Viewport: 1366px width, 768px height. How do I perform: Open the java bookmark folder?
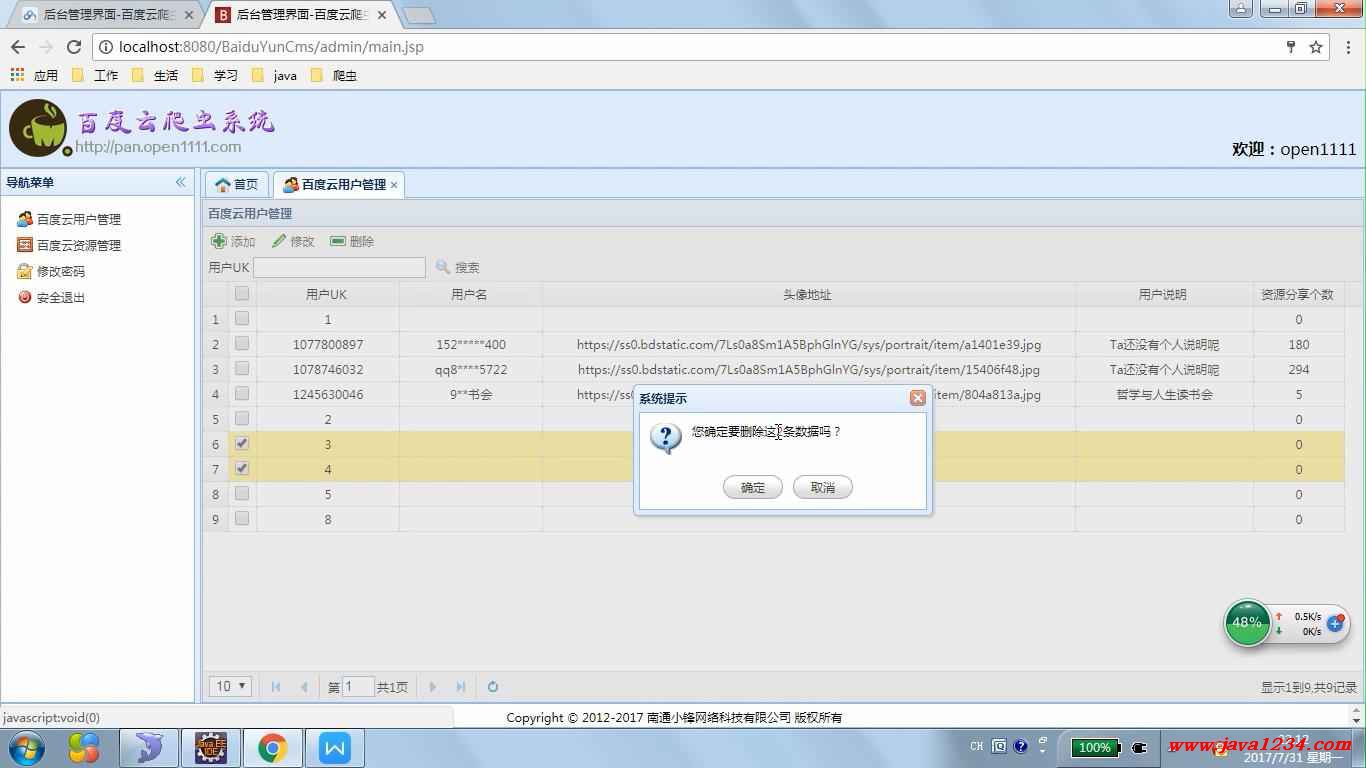click(275, 75)
